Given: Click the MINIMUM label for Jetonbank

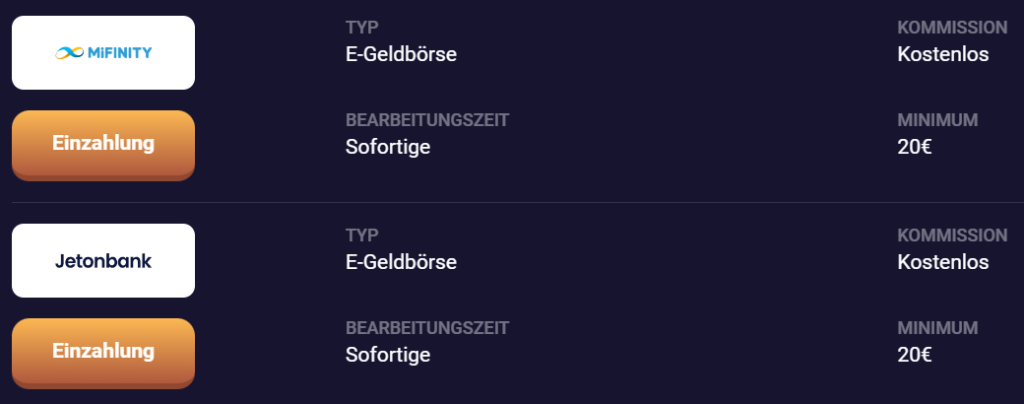Looking at the screenshot, I should [937, 328].
